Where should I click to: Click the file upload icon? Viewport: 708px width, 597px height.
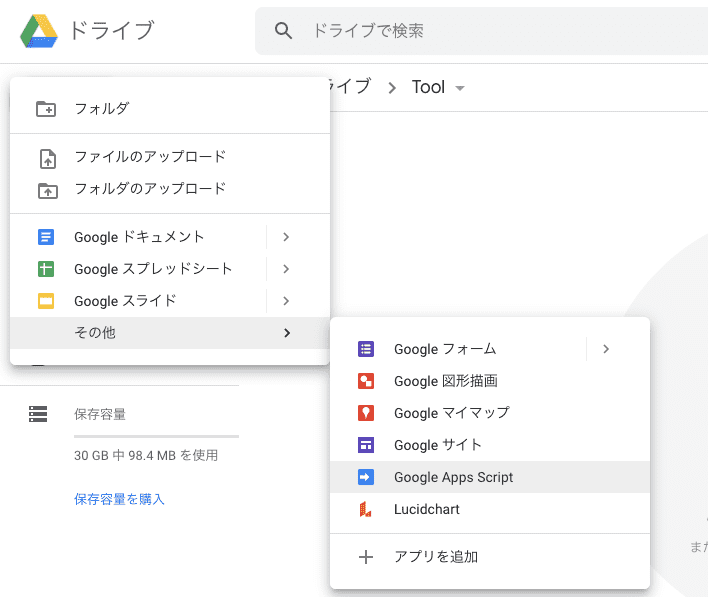point(48,159)
